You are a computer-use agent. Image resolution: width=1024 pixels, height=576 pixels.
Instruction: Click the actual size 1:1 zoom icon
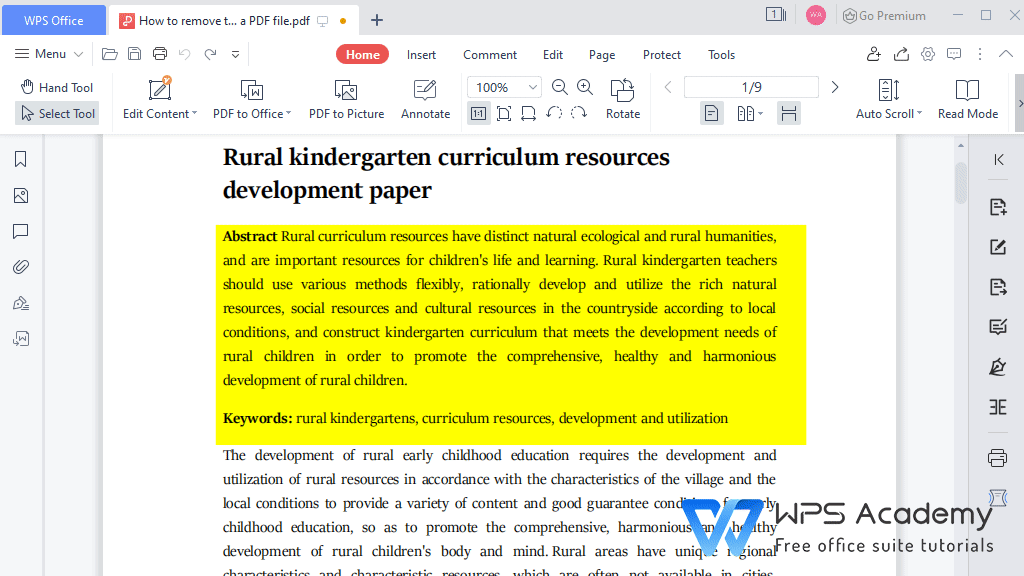[x=478, y=113]
